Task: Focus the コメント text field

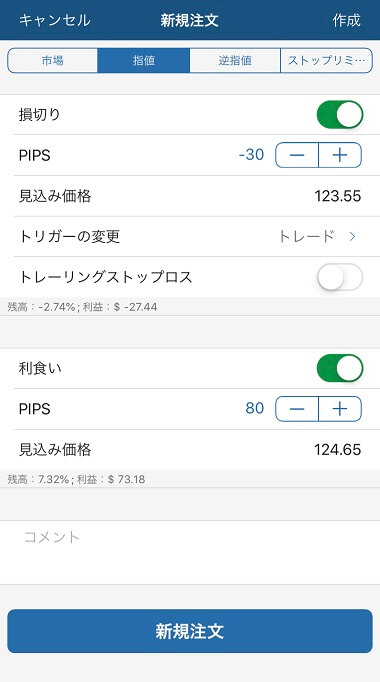Action: pos(190,552)
